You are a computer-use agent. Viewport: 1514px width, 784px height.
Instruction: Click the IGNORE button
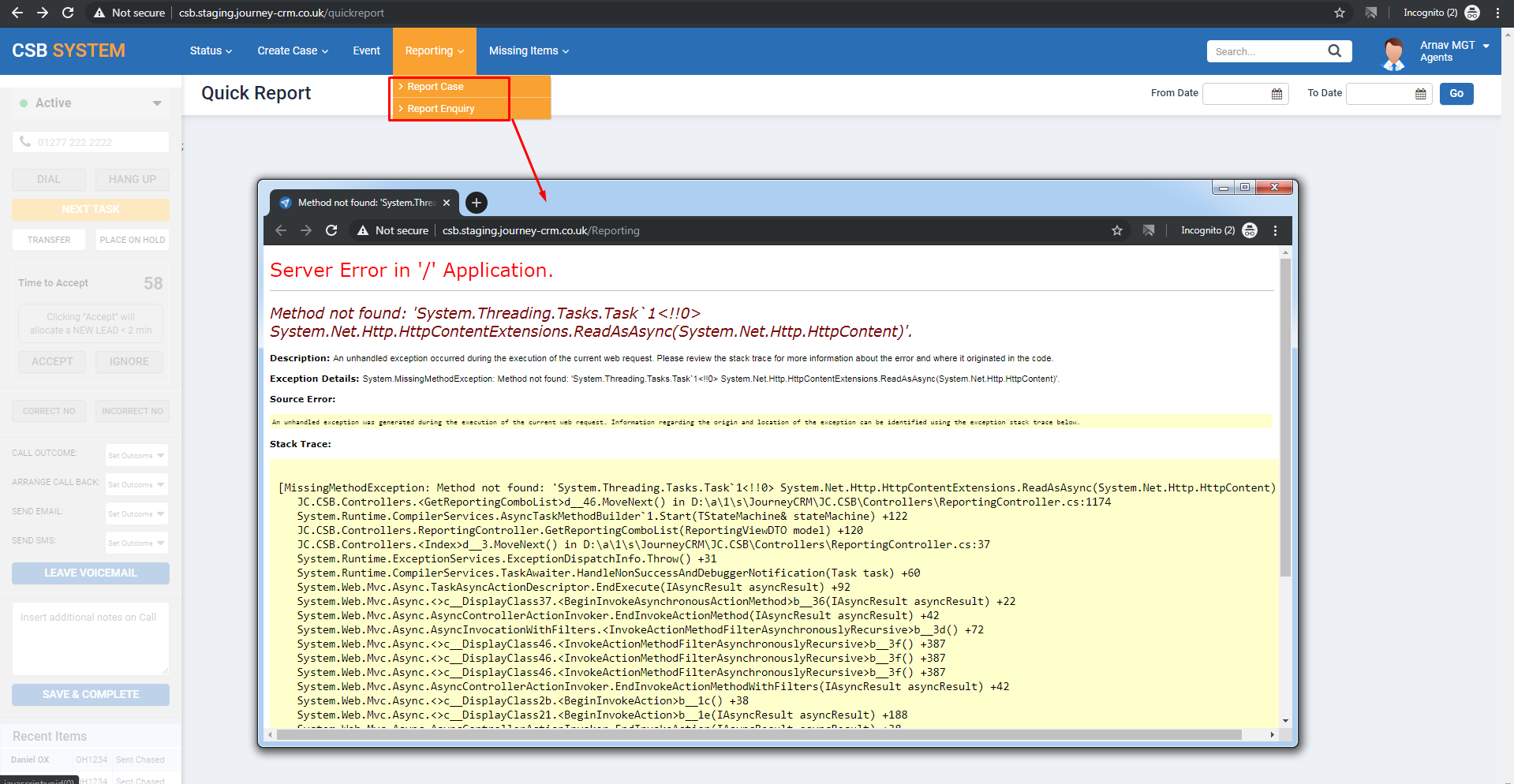point(129,361)
